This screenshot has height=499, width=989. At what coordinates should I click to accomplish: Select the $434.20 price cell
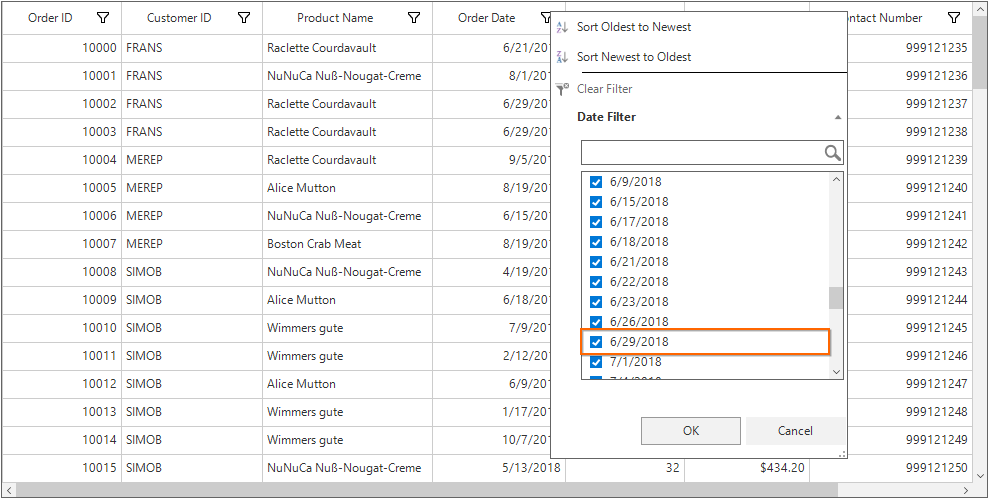(747, 468)
